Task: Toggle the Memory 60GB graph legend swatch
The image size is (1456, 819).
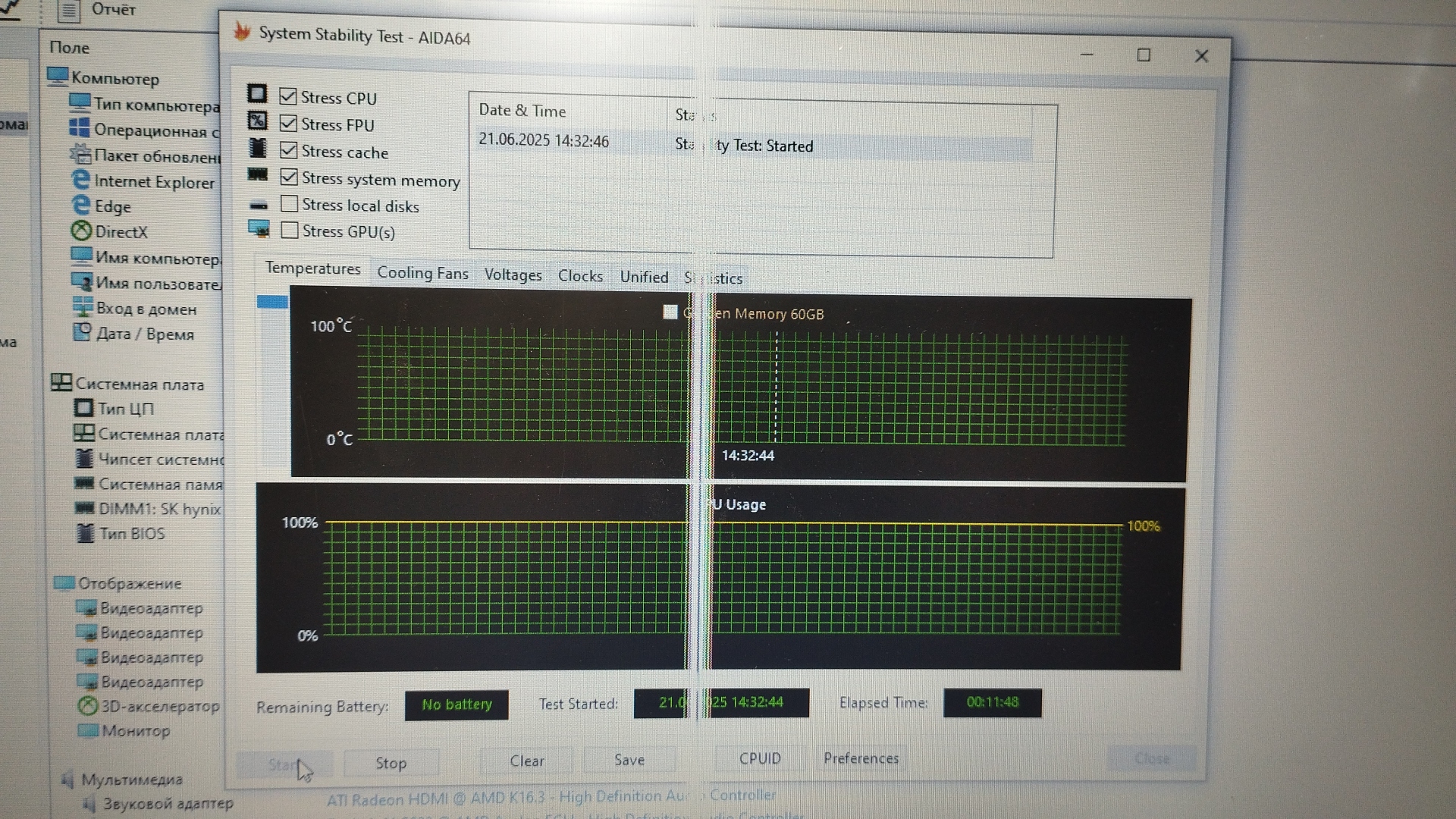Action: [x=670, y=312]
